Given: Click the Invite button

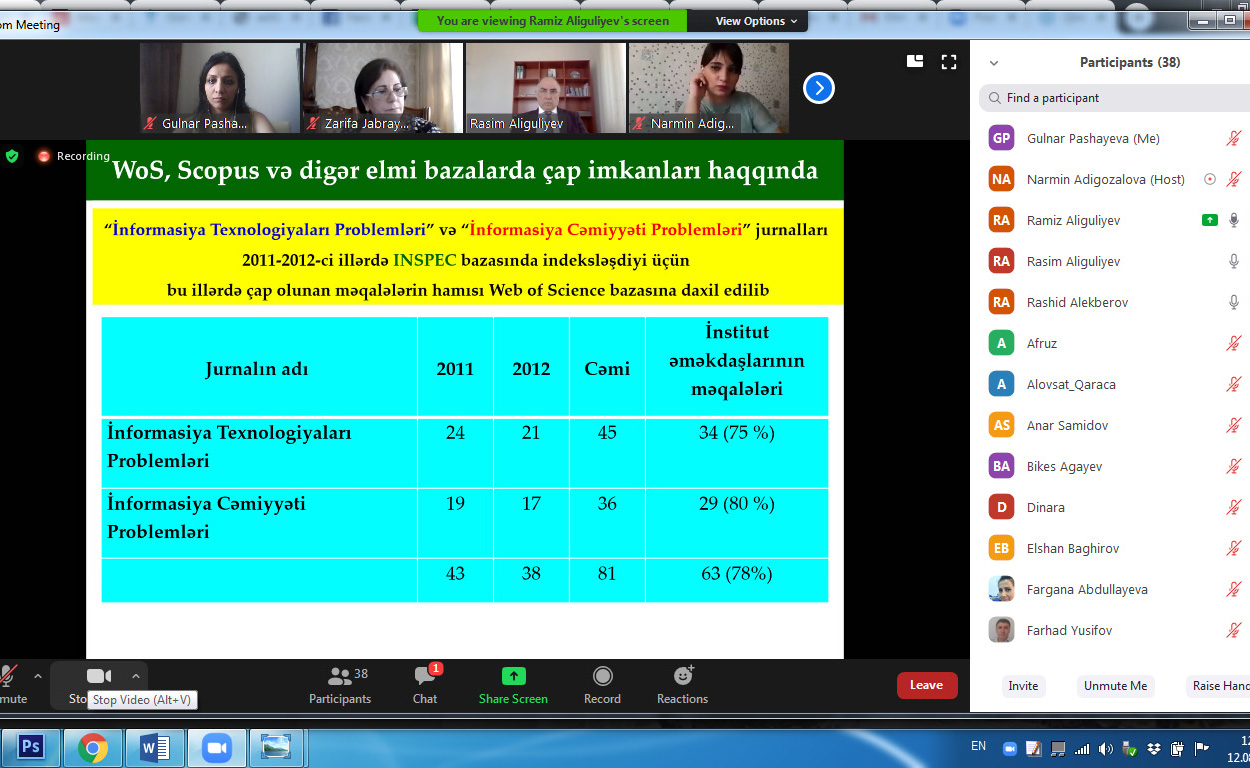Looking at the screenshot, I should click(1023, 686).
